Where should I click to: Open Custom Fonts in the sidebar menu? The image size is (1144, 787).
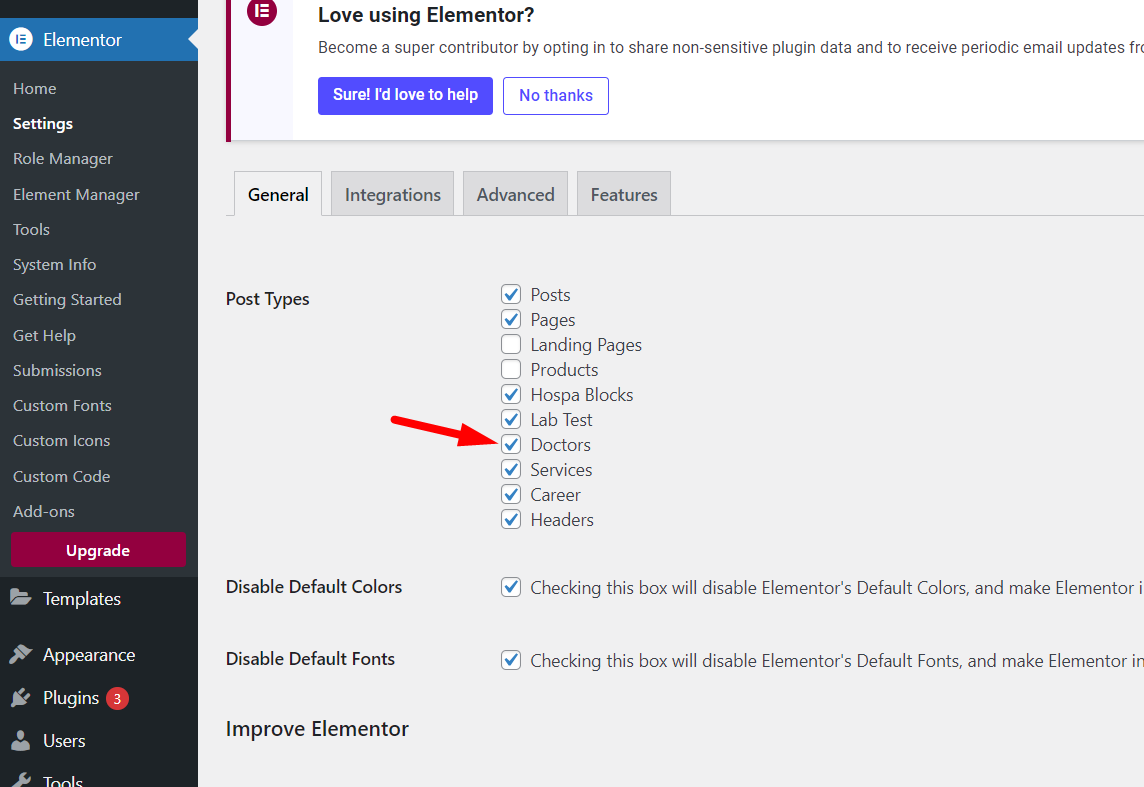62,406
